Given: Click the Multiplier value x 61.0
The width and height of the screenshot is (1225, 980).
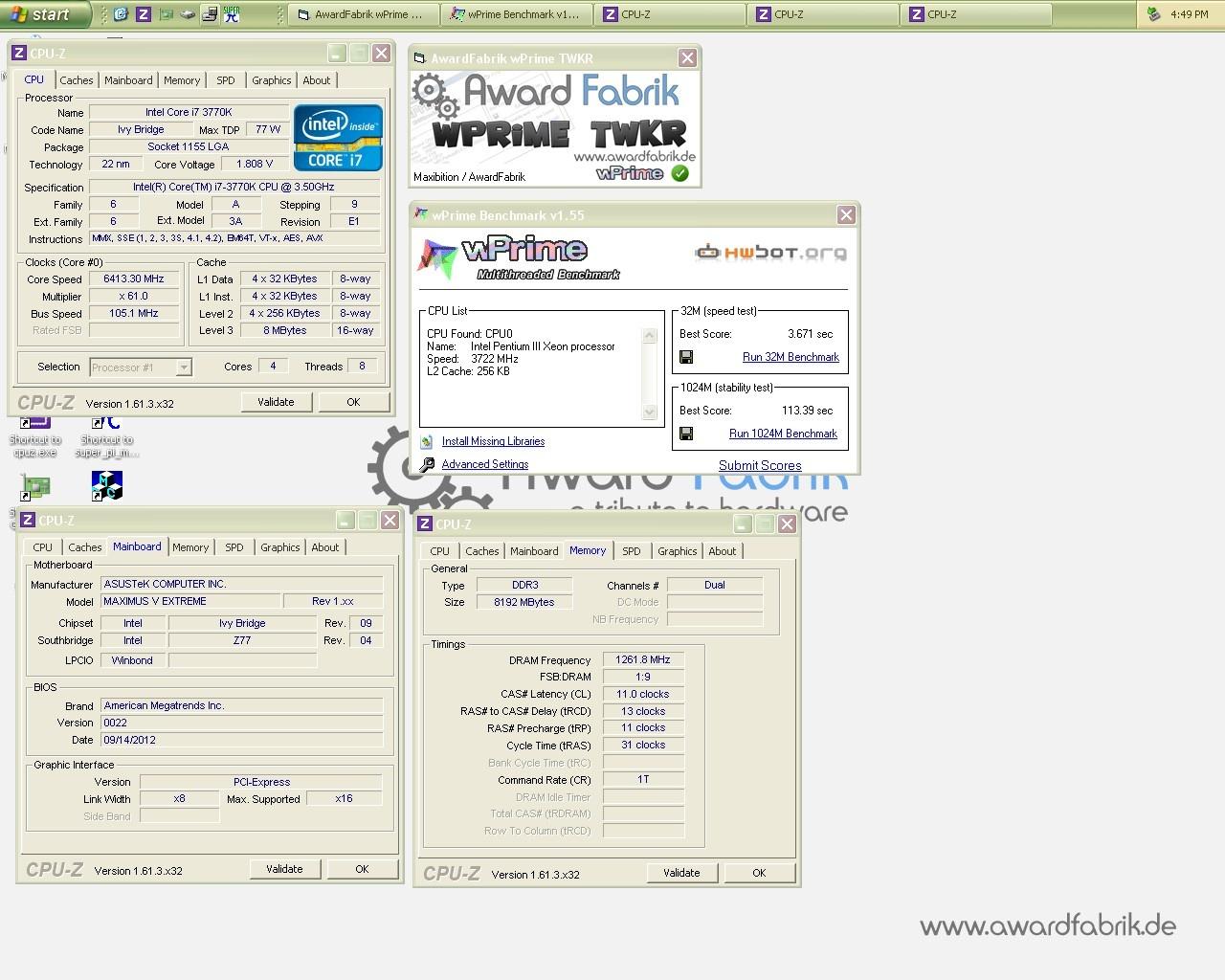Looking at the screenshot, I should (134, 297).
